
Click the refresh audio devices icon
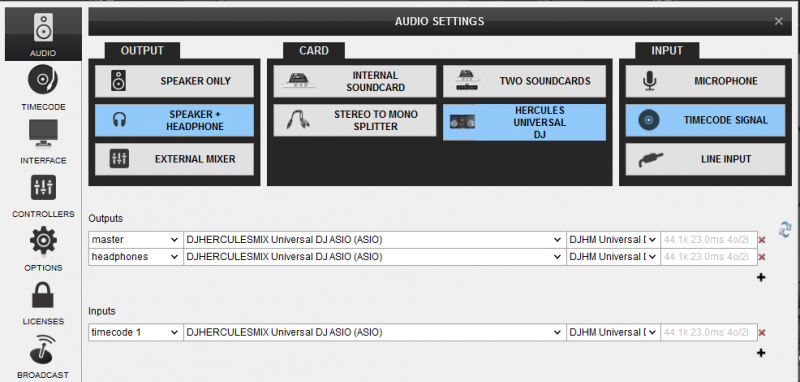click(x=785, y=229)
